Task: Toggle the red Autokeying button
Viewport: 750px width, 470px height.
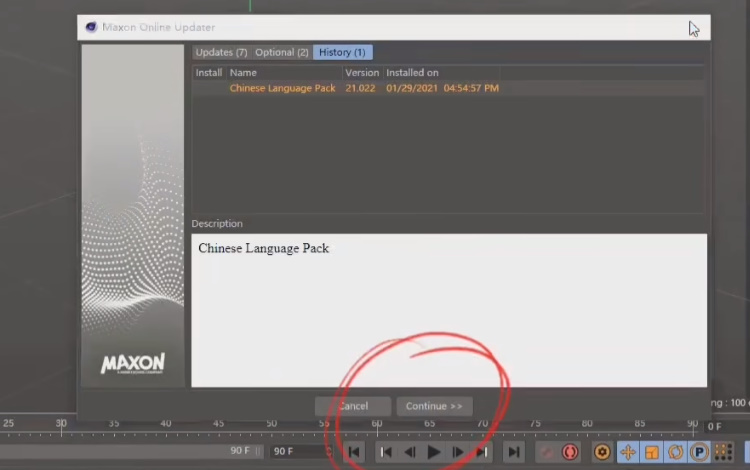Action: coord(570,452)
